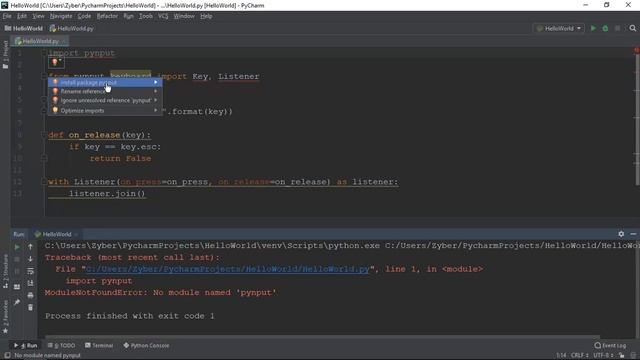Open the Refactor menu
Viewport: 640px width, 360px height.
click(107, 16)
